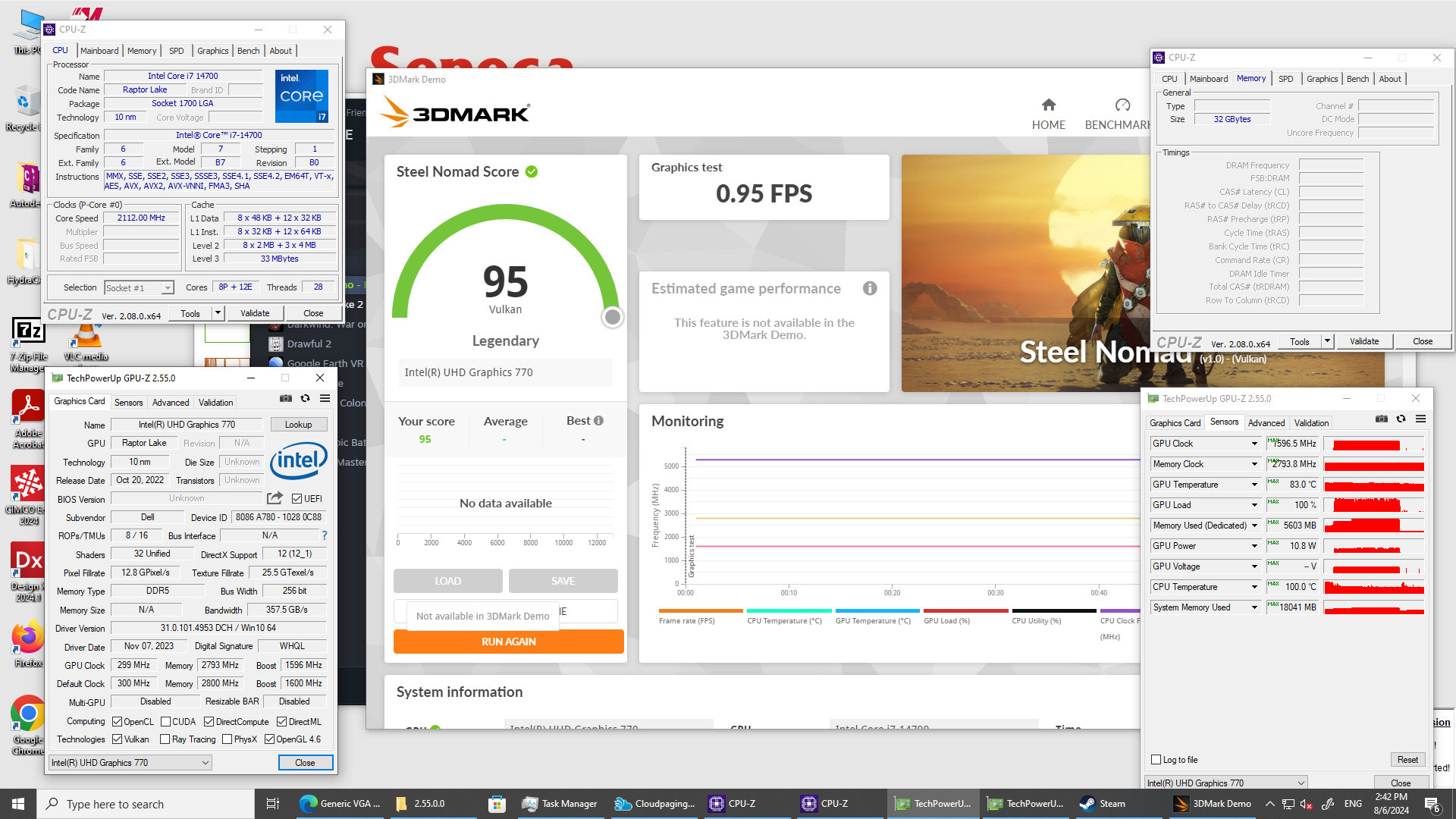Image resolution: width=1456 pixels, height=819 pixels.
Task: Open hamburger menu in GPU-Z Sensors window
Action: point(1420,419)
